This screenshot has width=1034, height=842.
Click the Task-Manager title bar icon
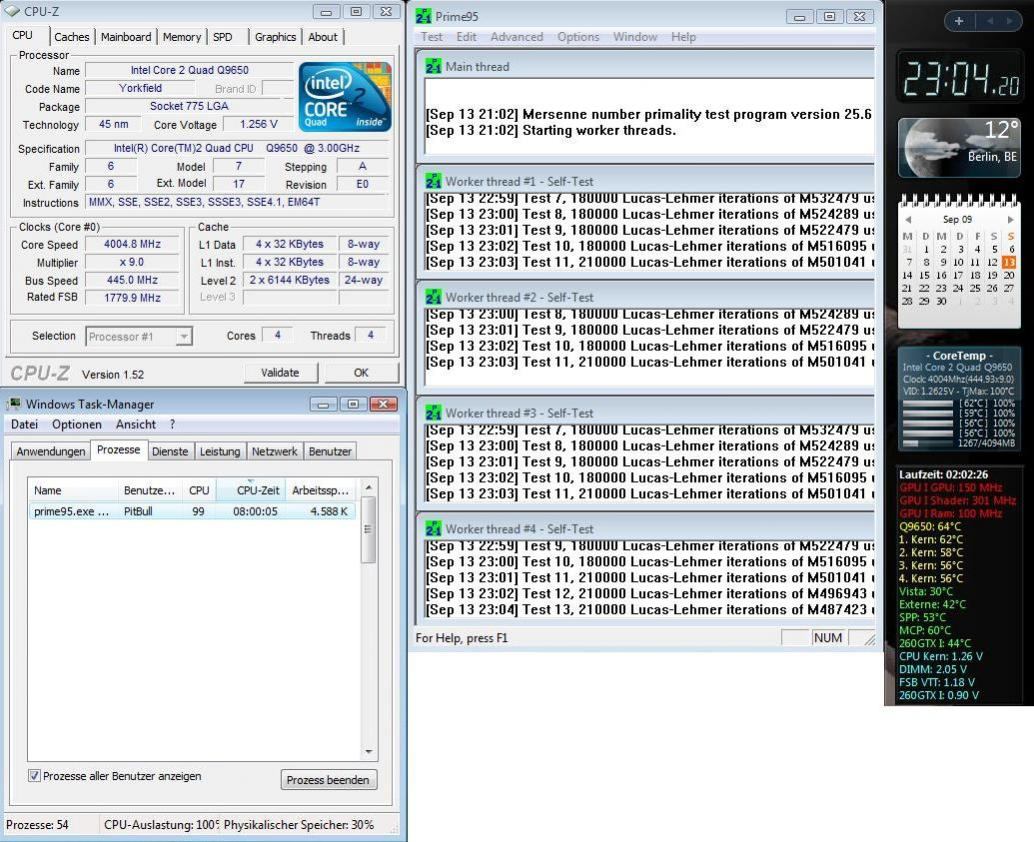(13, 404)
